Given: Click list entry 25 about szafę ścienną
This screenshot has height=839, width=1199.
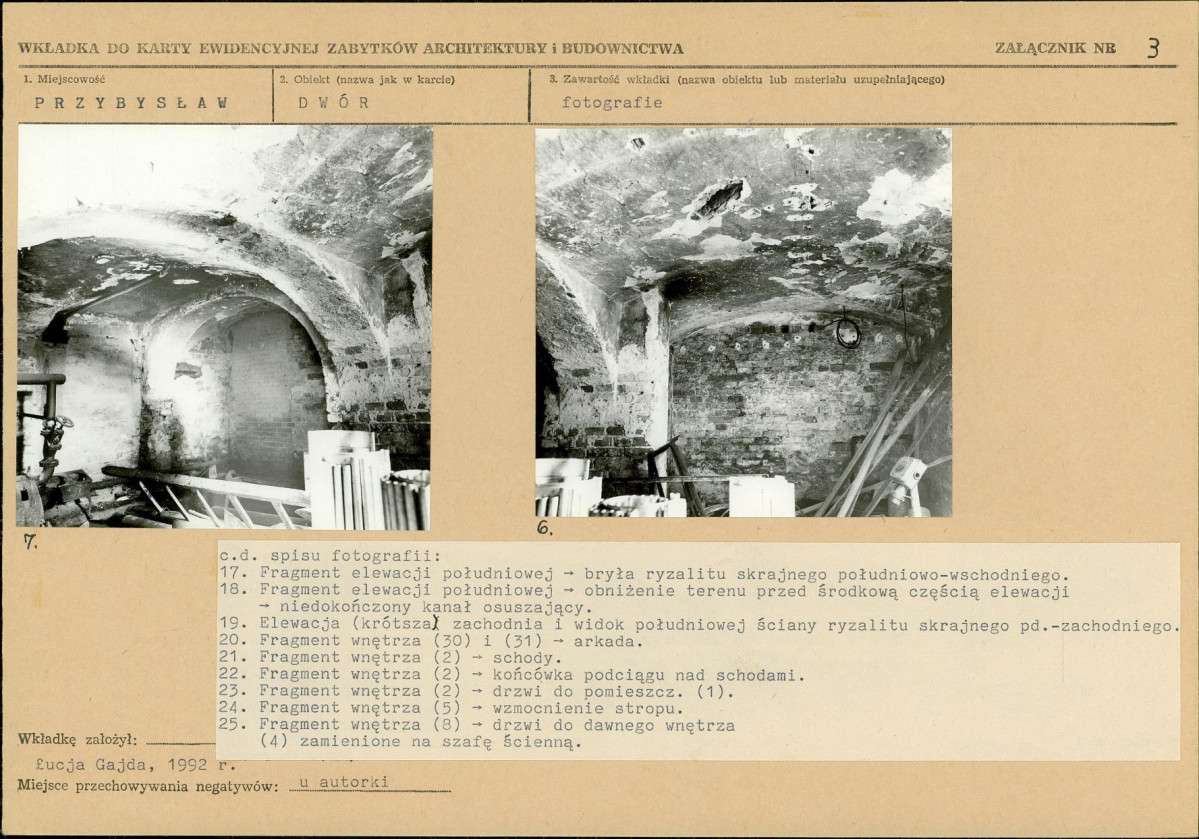Looking at the screenshot, I should pyautogui.click(x=477, y=733).
